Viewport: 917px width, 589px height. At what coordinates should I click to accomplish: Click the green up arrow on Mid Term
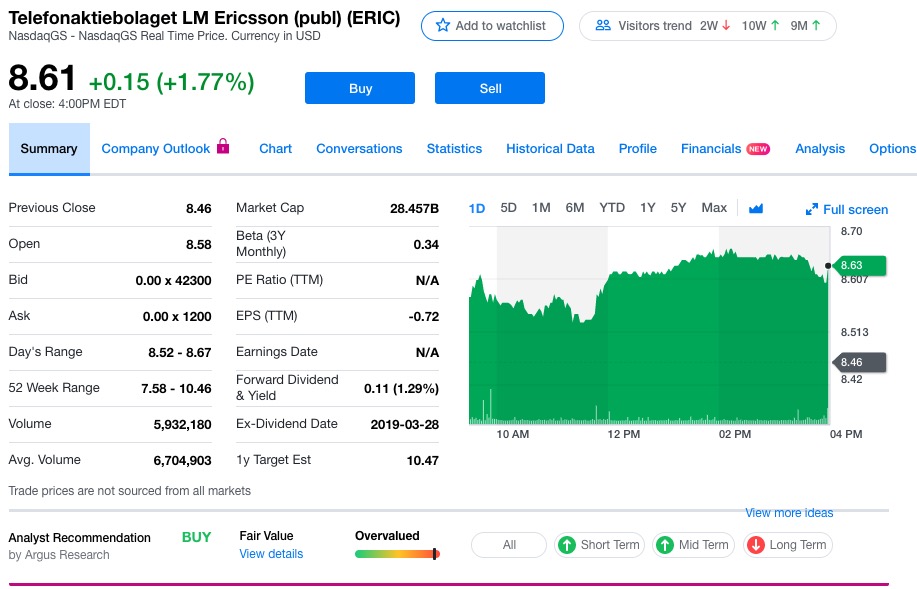(665, 545)
